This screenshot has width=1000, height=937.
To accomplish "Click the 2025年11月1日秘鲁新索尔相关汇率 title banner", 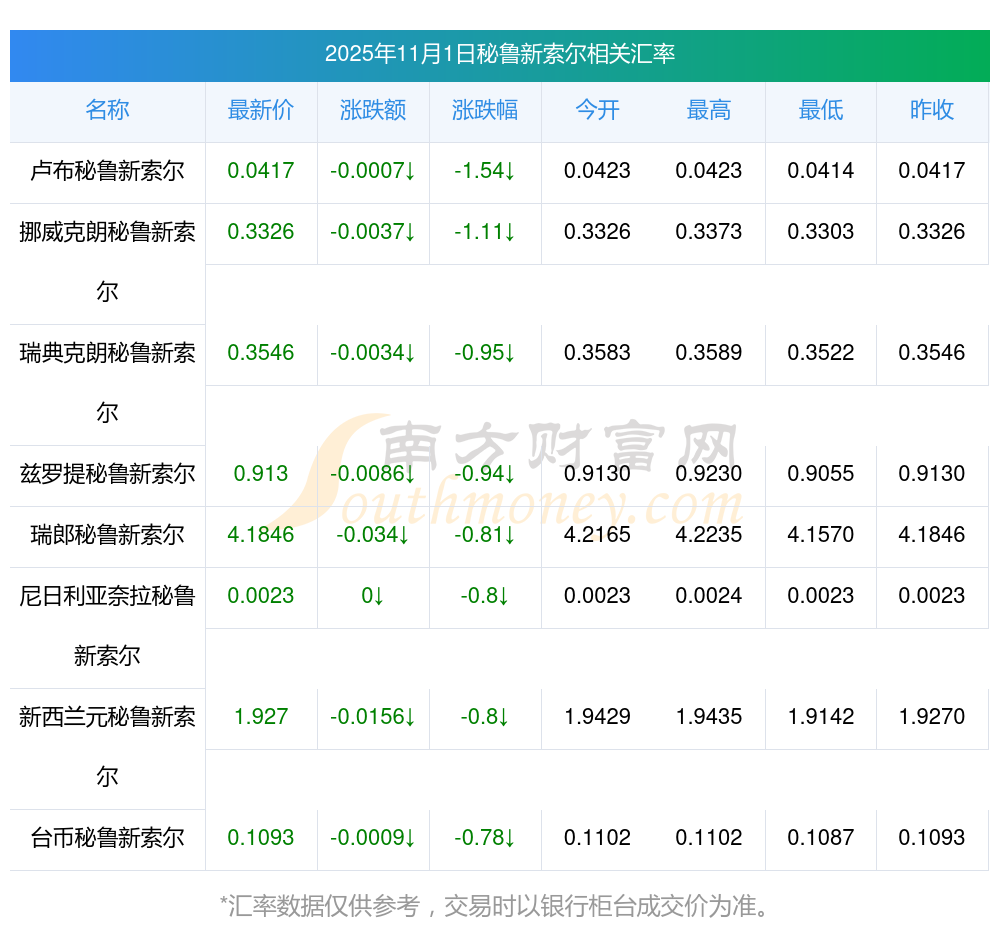I will click(499, 54).
